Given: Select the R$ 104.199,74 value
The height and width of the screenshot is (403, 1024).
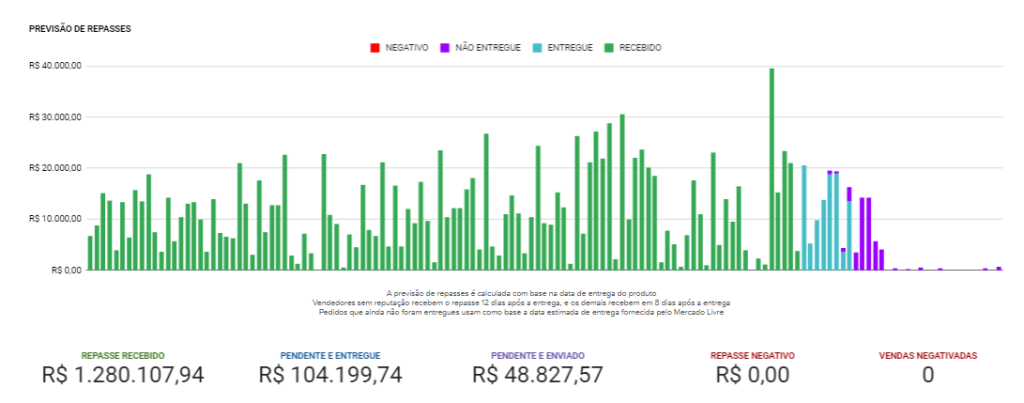Looking at the screenshot, I should [x=330, y=375].
